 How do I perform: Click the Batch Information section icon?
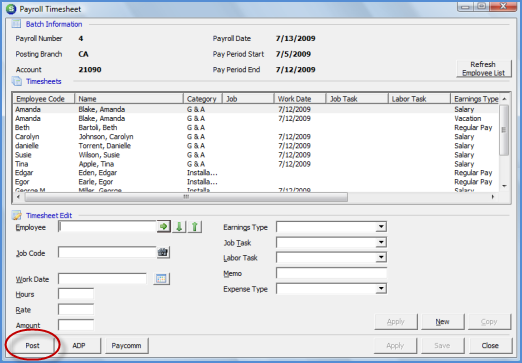pos(16,24)
